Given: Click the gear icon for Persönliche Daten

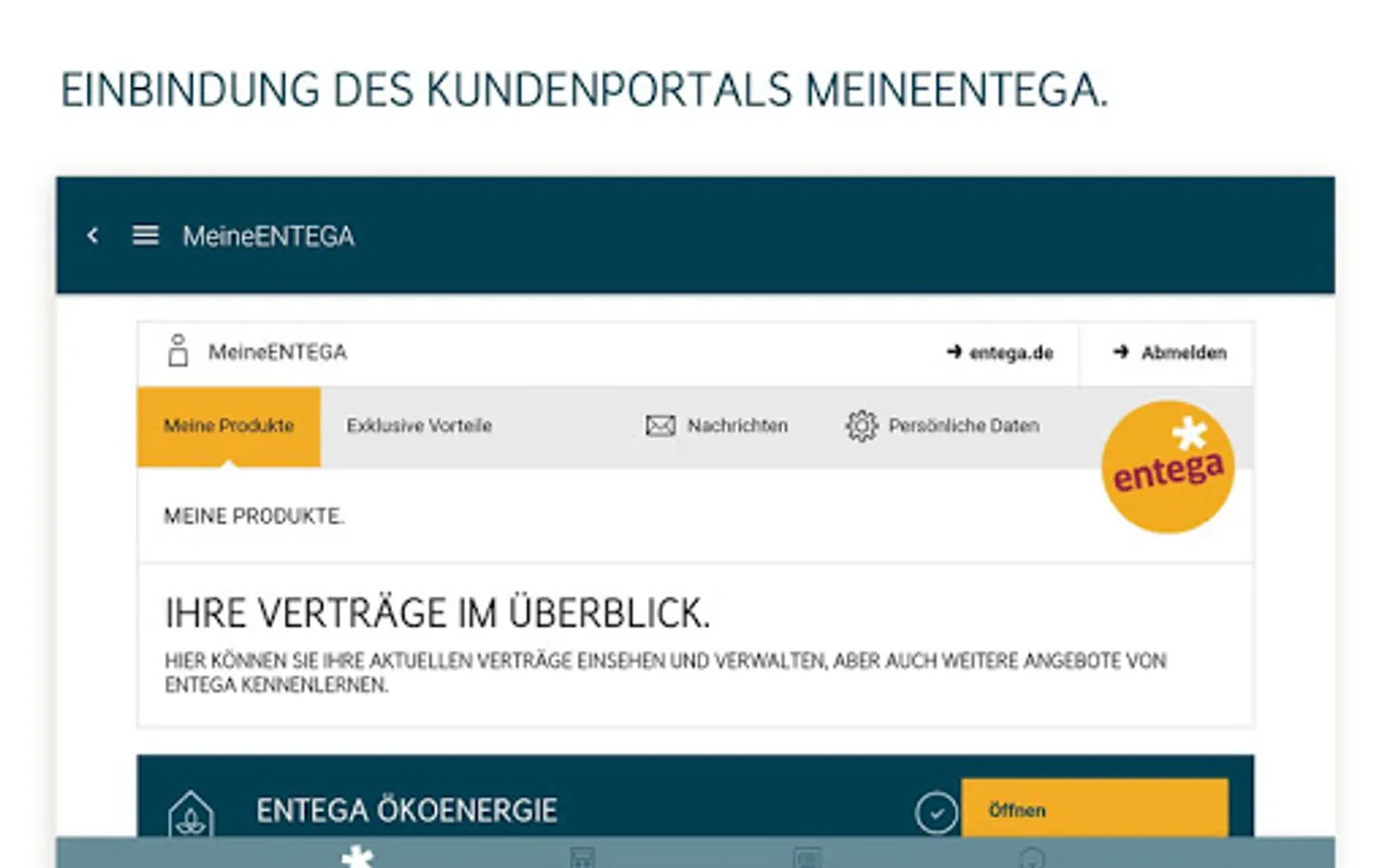Looking at the screenshot, I should click(861, 425).
